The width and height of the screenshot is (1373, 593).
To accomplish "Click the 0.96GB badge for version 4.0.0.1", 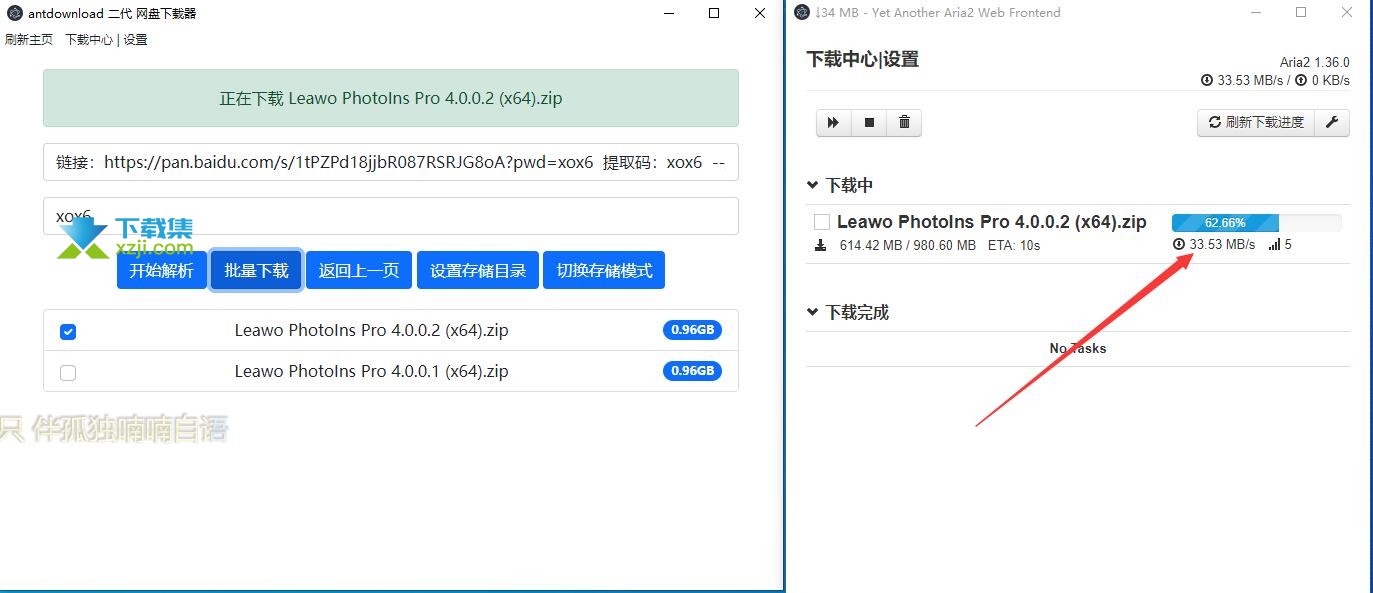I will click(692, 371).
